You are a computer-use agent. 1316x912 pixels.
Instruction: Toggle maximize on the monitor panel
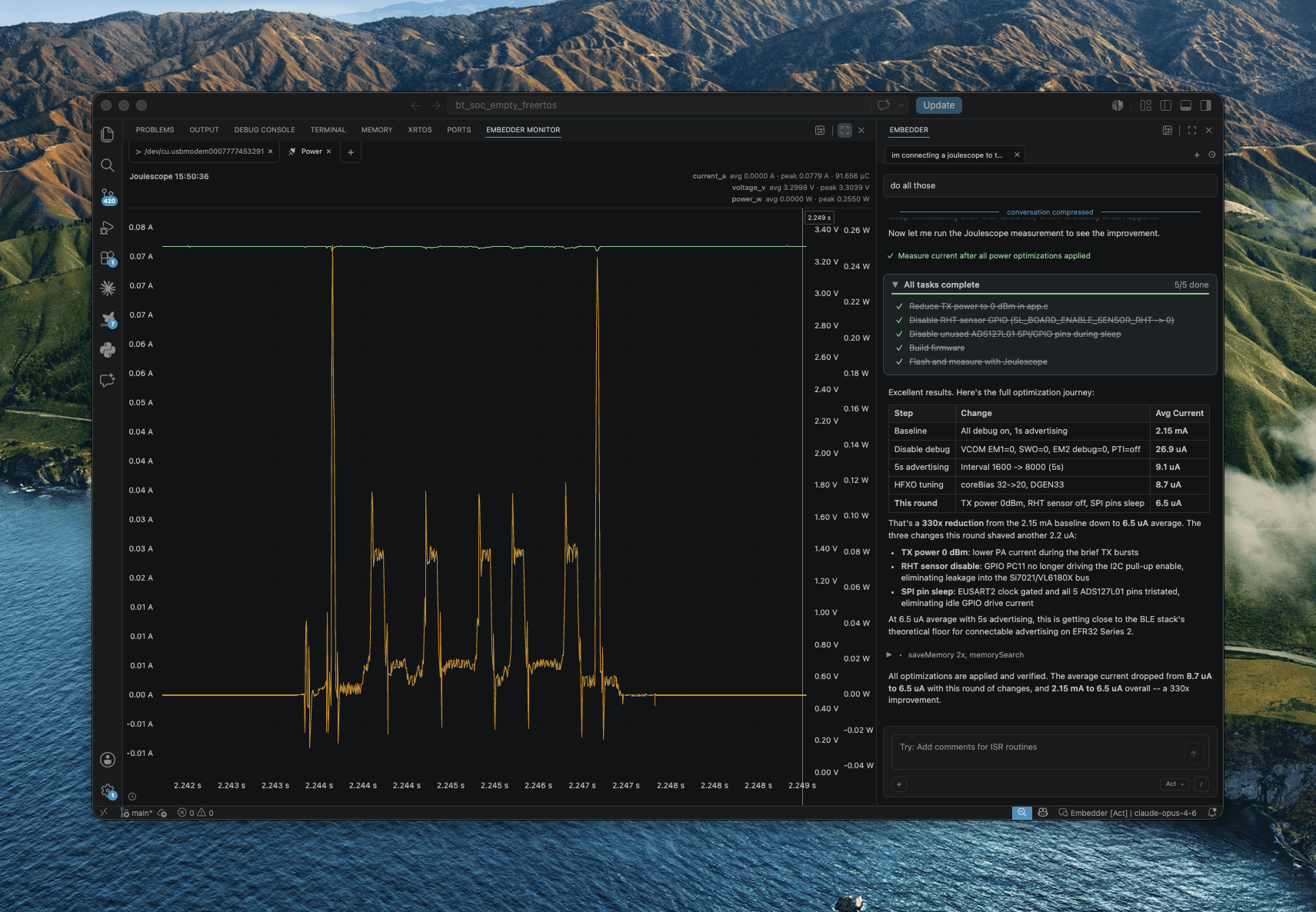(845, 130)
